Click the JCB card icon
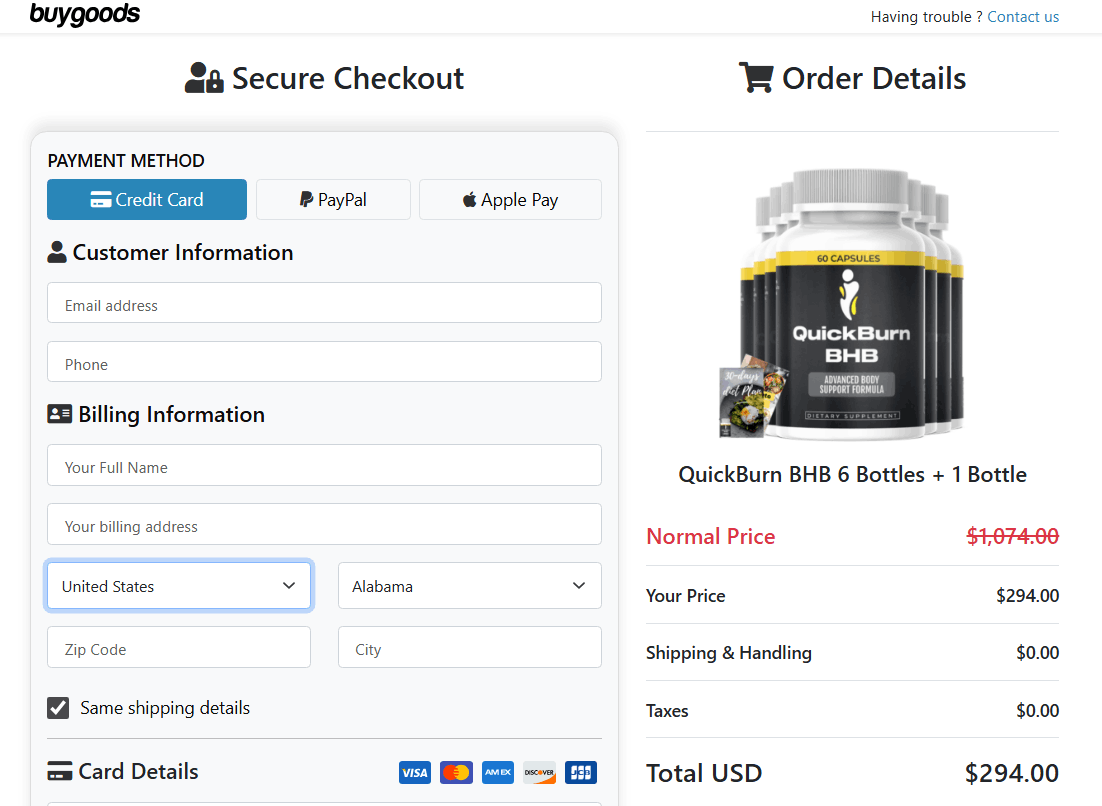 pyautogui.click(x=580, y=772)
